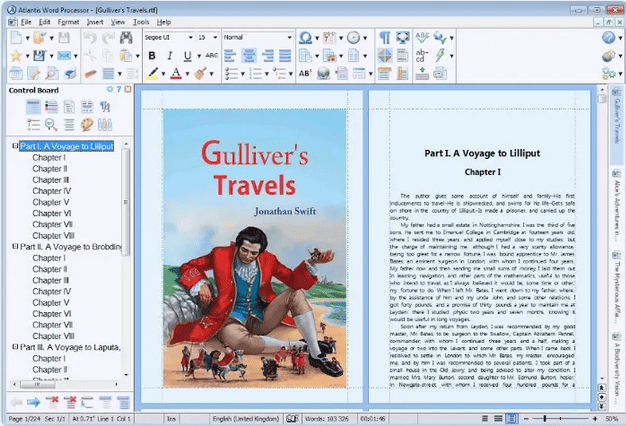Open the magnifier search panel in Control Board
626x426 pixels.
[51, 125]
